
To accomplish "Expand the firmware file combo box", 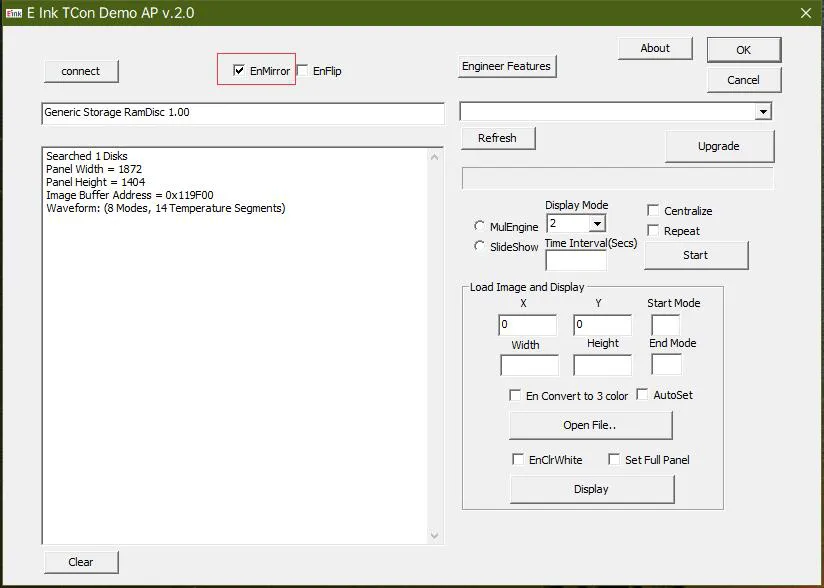I will click(763, 111).
